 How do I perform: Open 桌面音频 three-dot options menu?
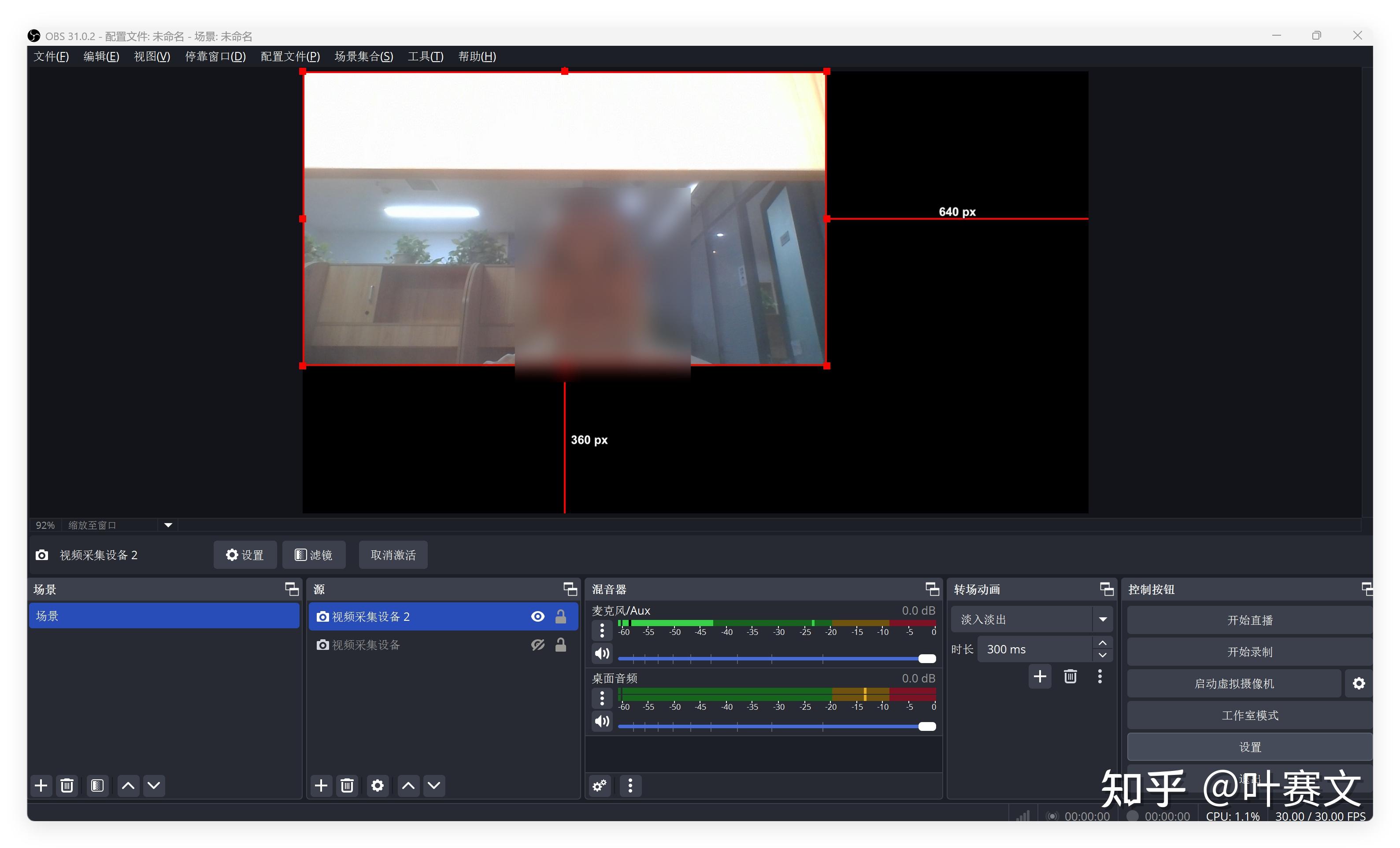pyautogui.click(x=602, y=697)
